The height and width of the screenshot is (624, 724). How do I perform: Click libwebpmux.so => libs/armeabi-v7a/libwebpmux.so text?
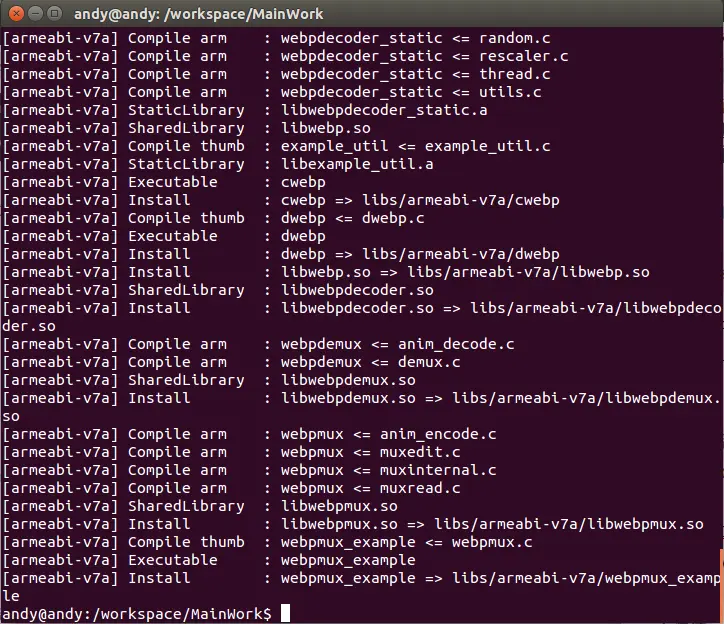(492, 524)
